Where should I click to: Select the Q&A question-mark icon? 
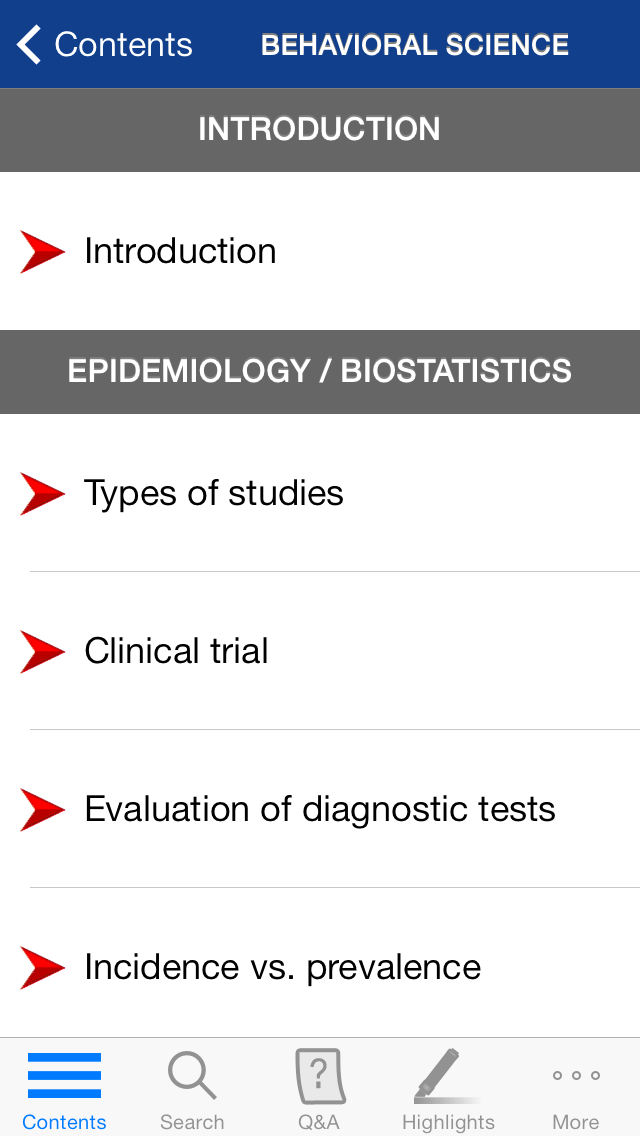coord(320,1075)
